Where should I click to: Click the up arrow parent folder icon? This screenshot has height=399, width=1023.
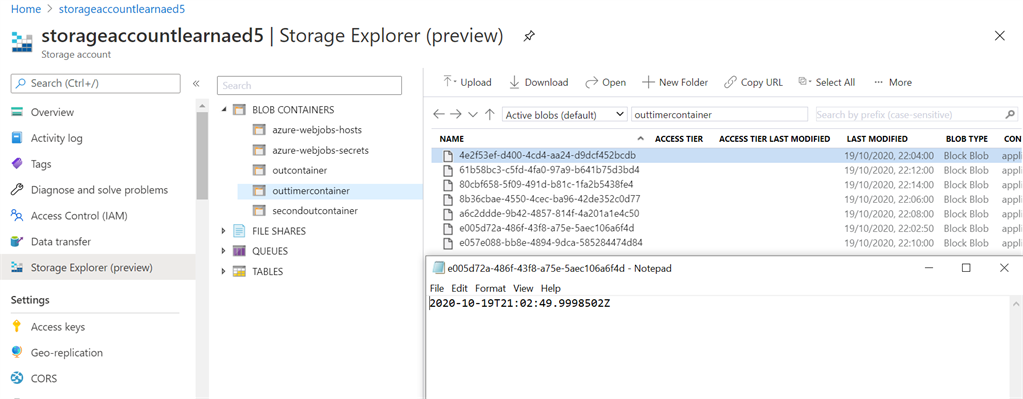(489, 114)
